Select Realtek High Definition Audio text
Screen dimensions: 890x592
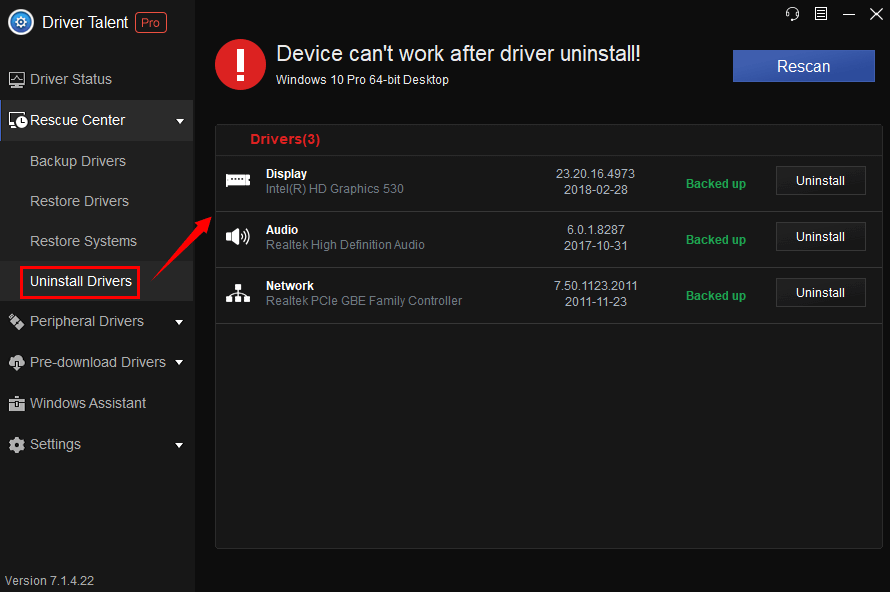click(x=345, y=245)
